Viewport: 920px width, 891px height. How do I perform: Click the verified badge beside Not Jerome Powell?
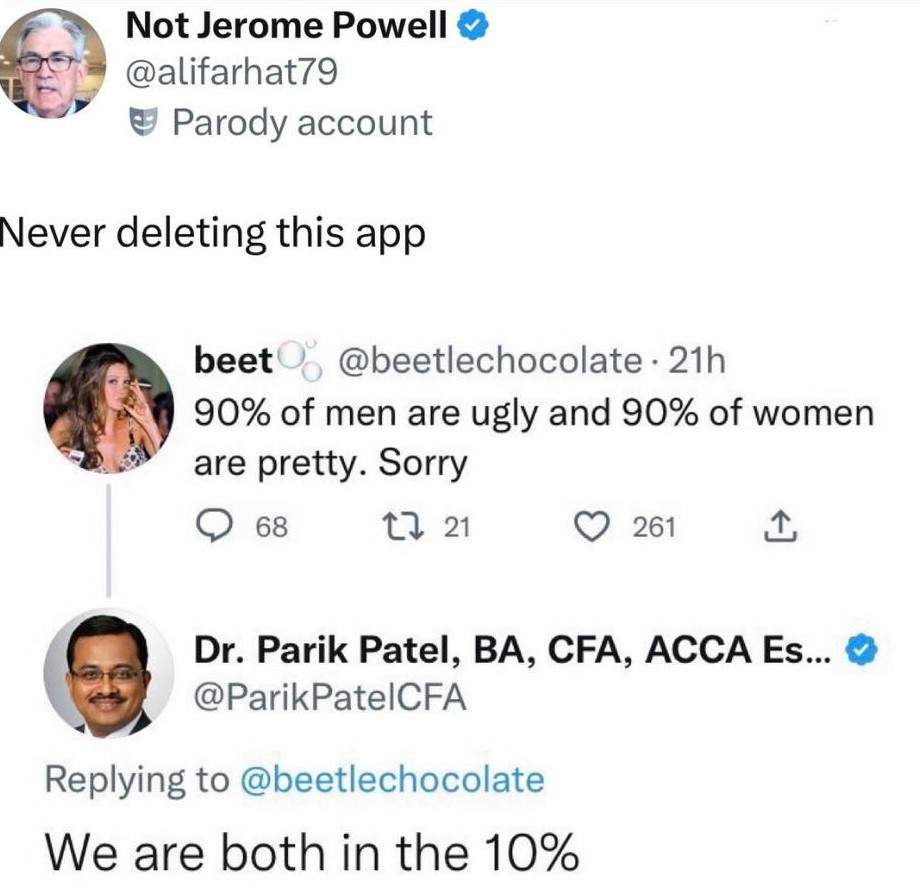[x=472, y=27]
